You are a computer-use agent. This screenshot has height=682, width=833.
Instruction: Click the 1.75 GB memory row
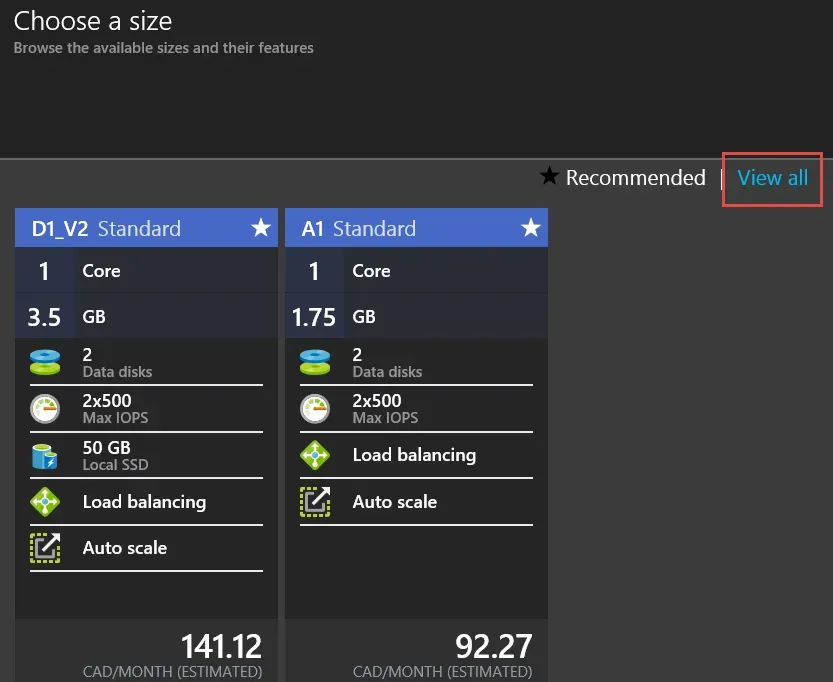416,317
